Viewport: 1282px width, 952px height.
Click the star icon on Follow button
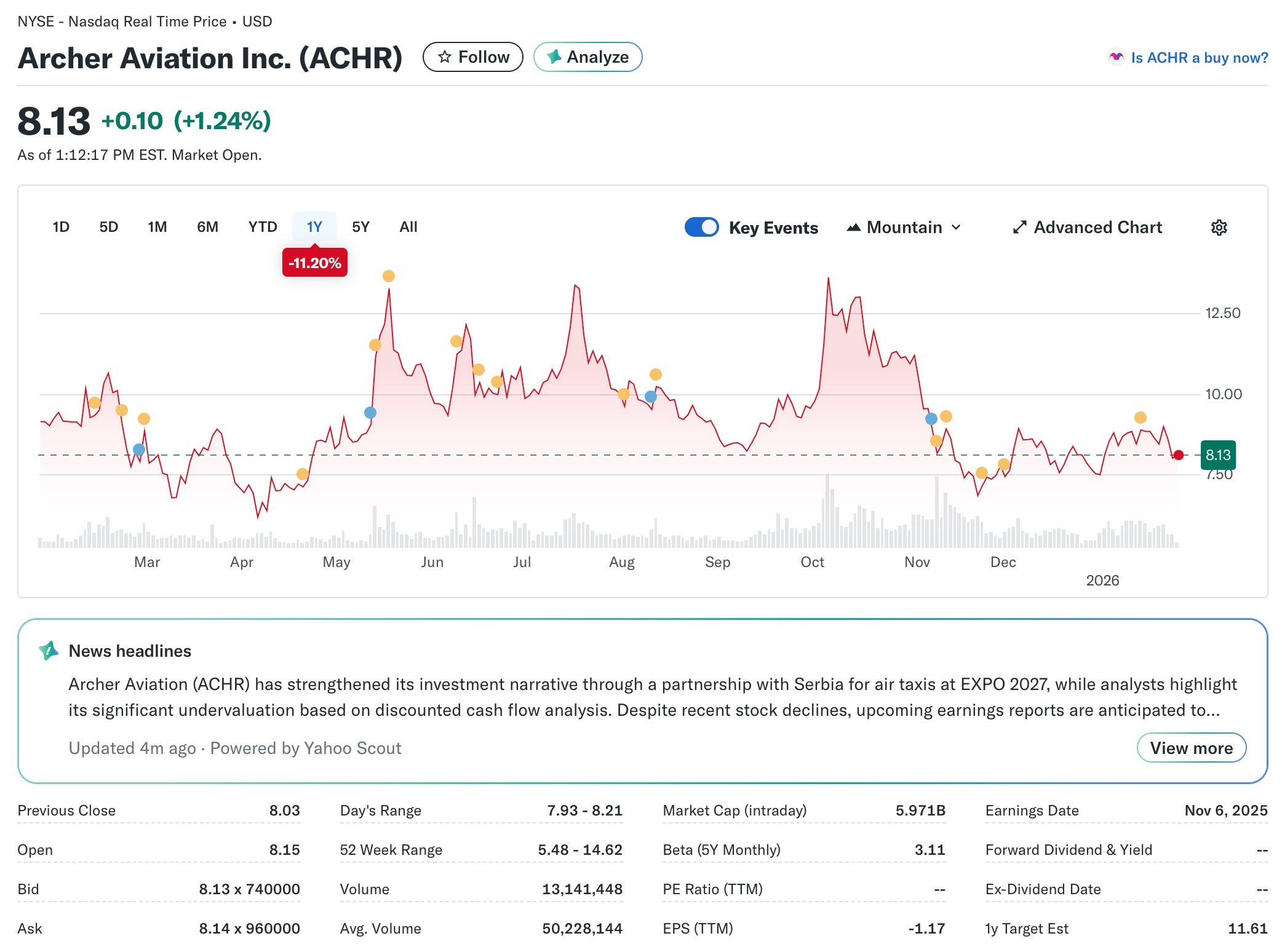[x=444, y=57]
